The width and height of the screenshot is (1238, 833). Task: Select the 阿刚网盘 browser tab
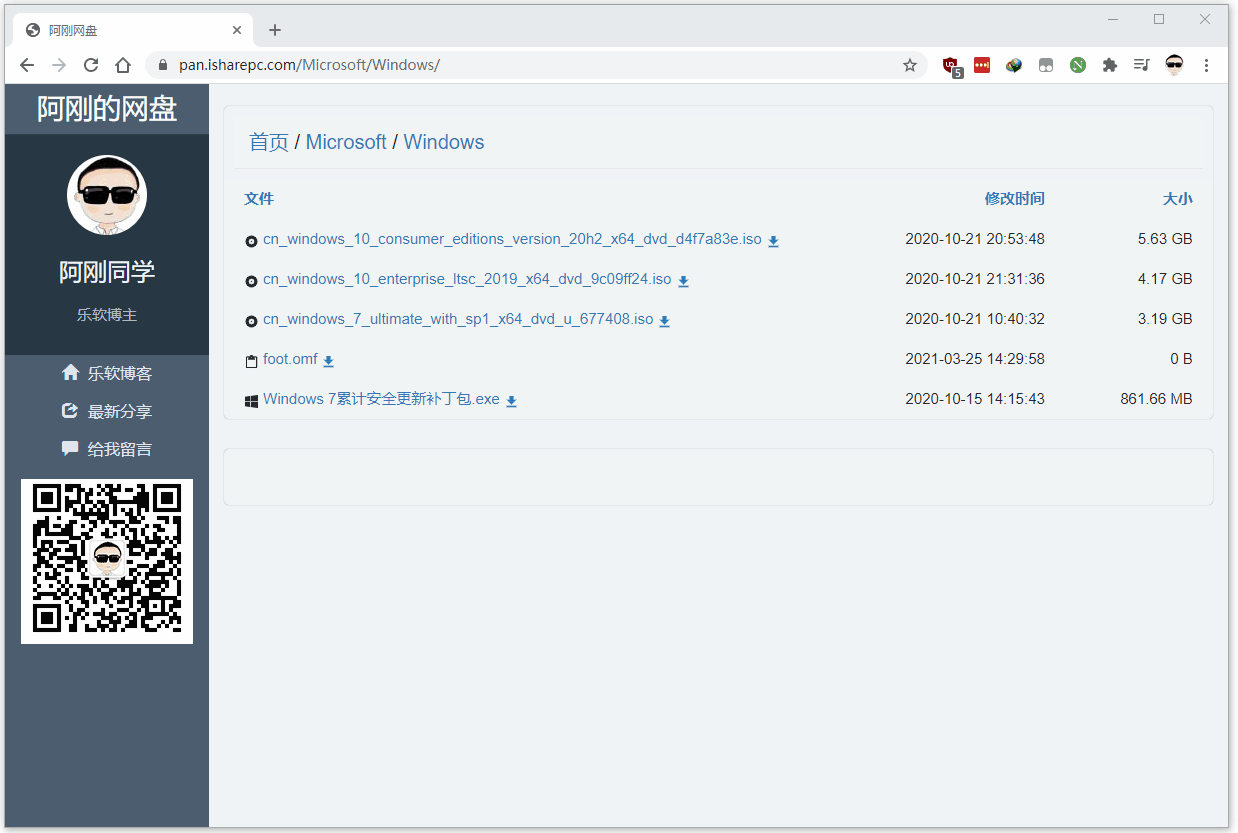(x=133, y=30)
